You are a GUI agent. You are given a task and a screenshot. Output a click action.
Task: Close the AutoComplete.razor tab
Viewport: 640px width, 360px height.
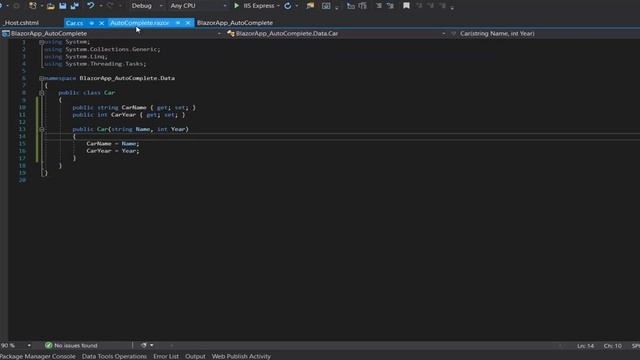point(188,23)
